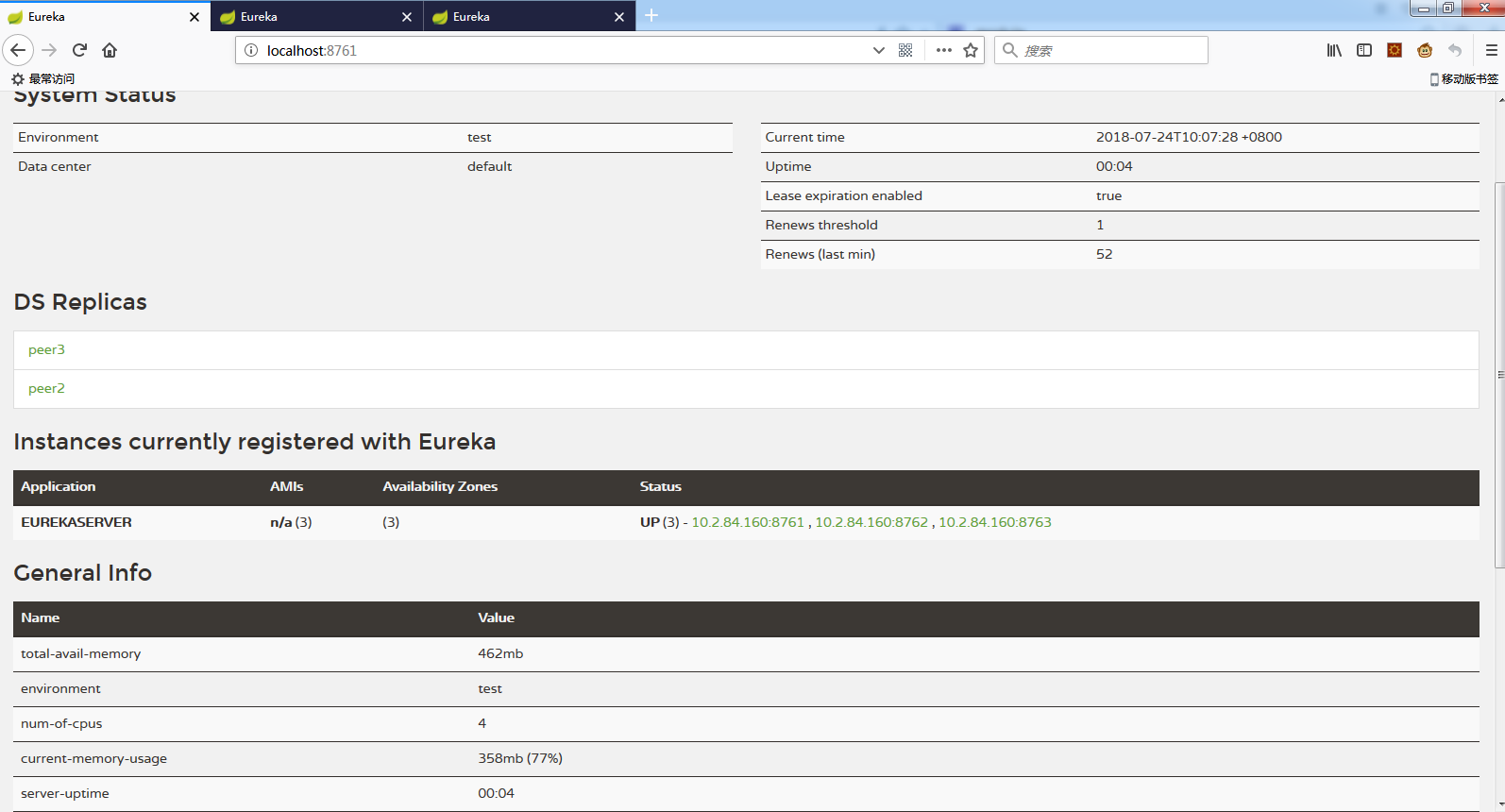
Task: Open the QR code icon in address bar
Action: click(x=905, y=50)
